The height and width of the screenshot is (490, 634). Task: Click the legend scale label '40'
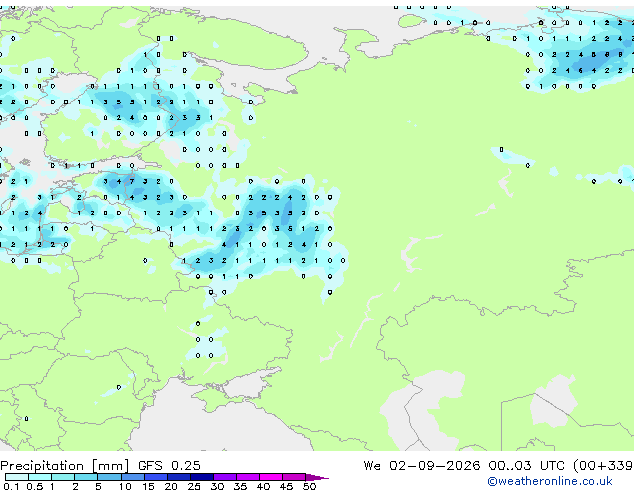pos(263,486)
